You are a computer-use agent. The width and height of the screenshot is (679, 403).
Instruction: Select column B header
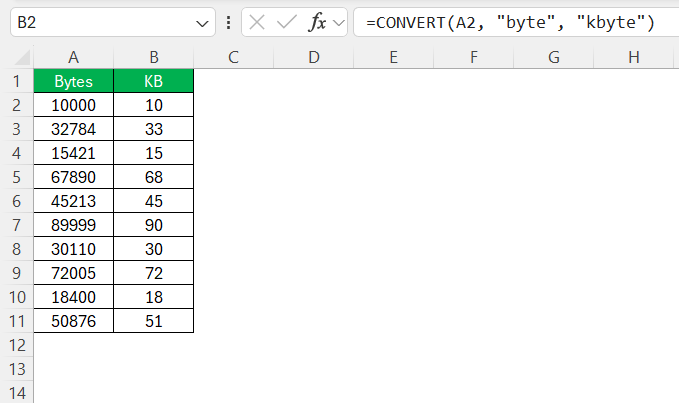tap(154, 57)
